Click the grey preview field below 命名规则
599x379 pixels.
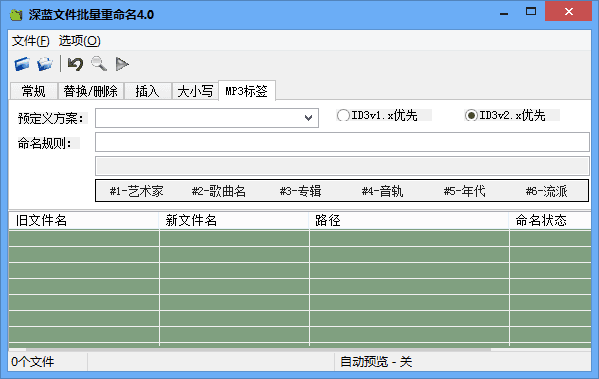pos(342,166)
